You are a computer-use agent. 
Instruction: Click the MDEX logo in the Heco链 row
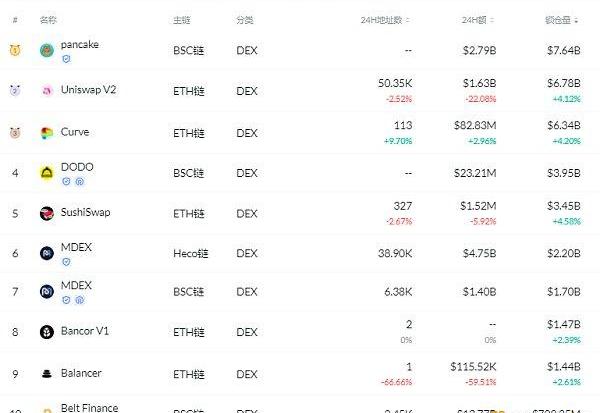pos(47,254)
